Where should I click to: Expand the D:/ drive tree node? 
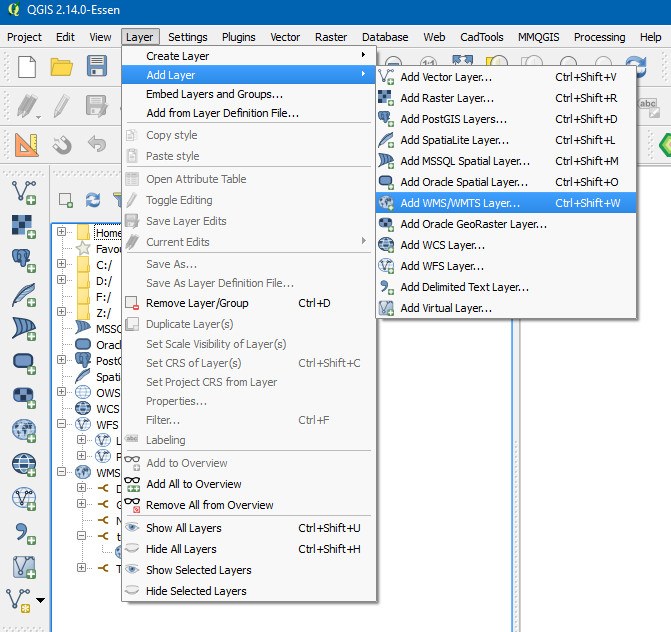62,279
